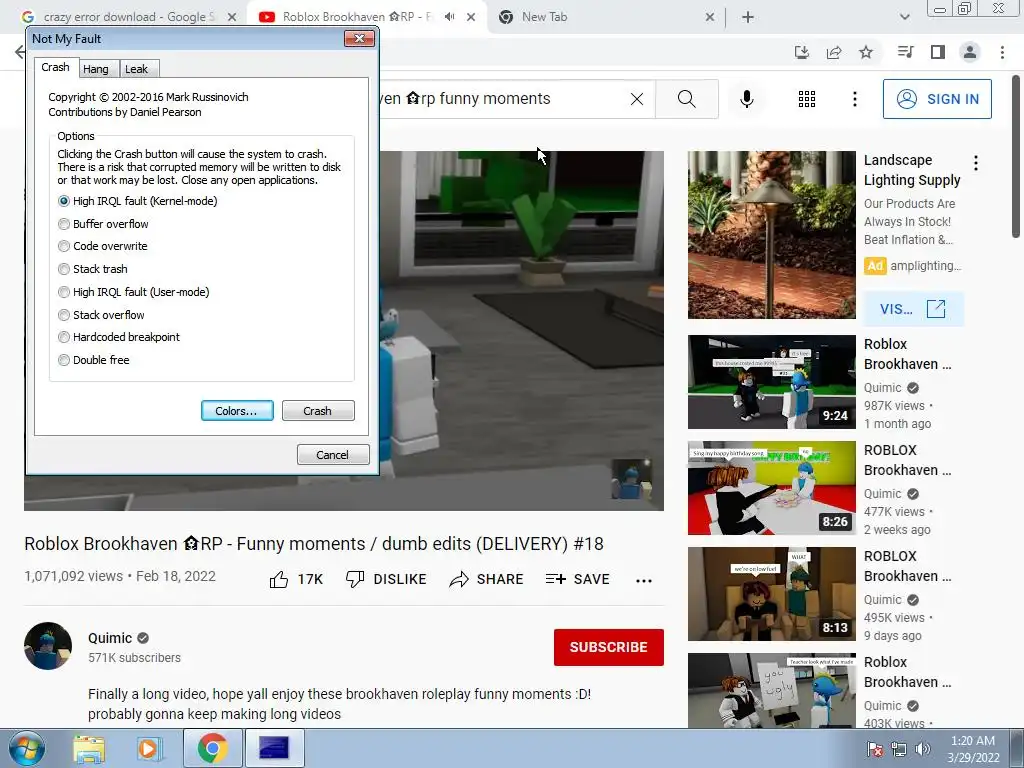
Task: Close the Roblox Brookhaven YouTube tab
Action: 471,17
